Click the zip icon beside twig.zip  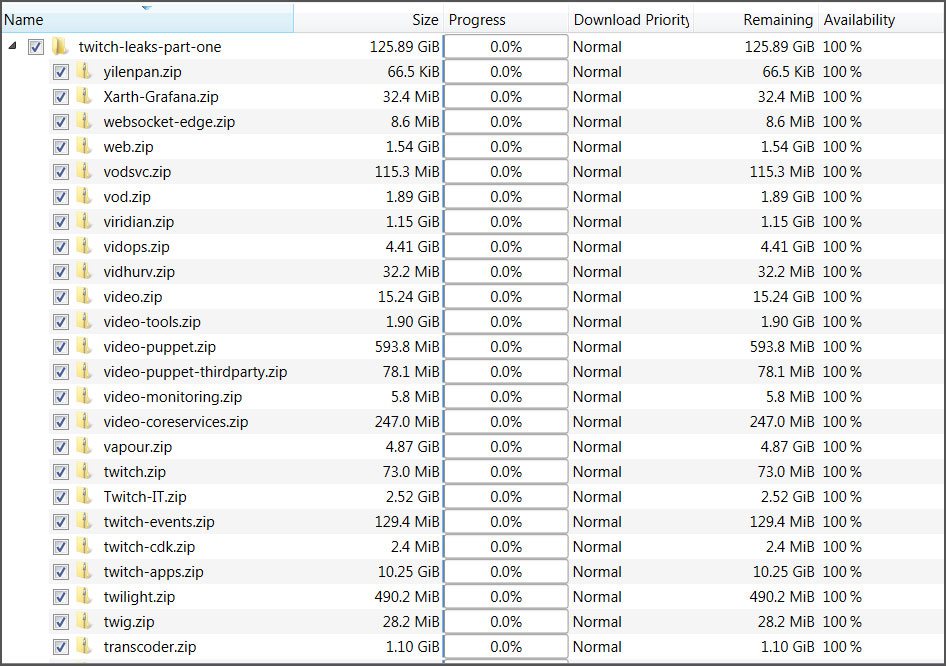click(84, 621)
